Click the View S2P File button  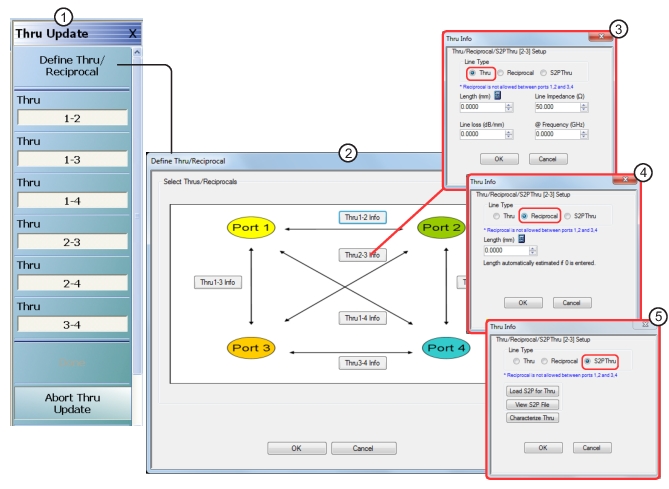(532, 405)
